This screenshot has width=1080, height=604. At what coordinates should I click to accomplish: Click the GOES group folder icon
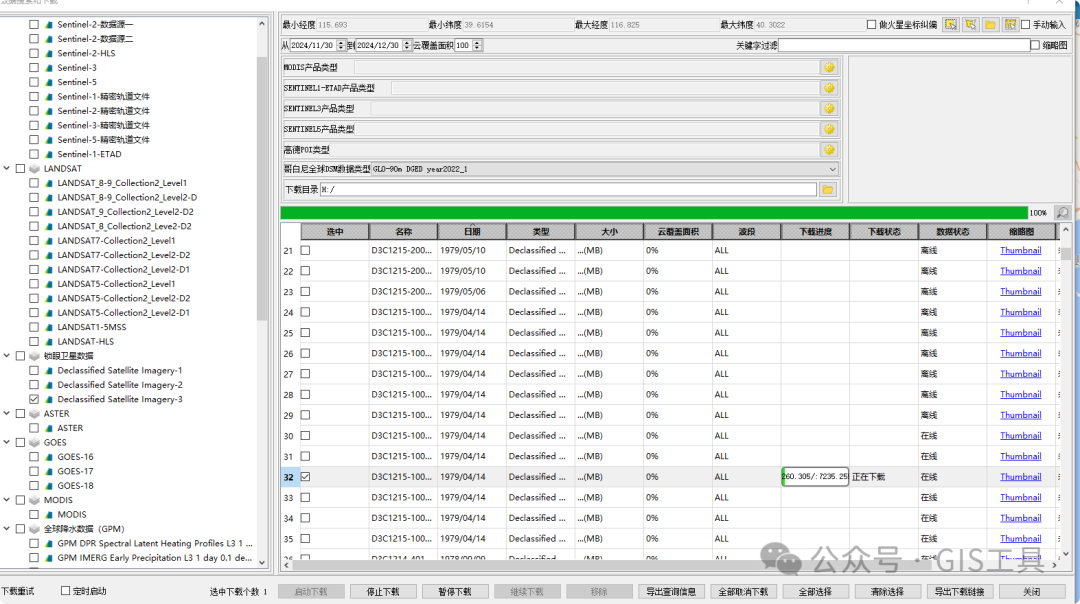click(x=34, y=443)
